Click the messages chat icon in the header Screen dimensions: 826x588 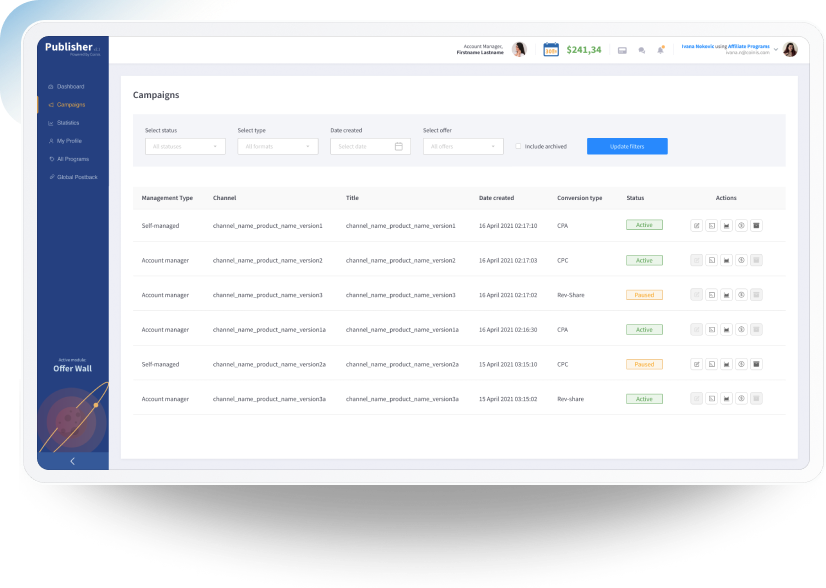(641, 50)
